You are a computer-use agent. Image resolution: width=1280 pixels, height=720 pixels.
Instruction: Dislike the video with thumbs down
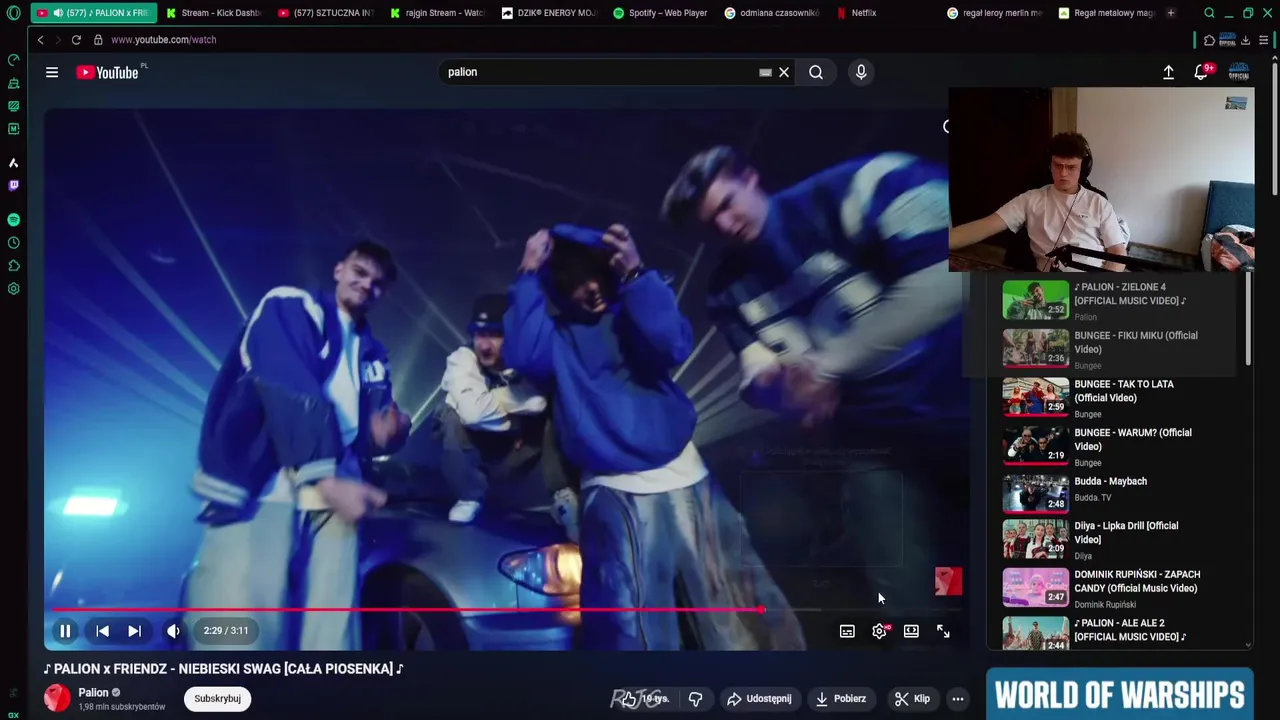(x=696, y=699)
